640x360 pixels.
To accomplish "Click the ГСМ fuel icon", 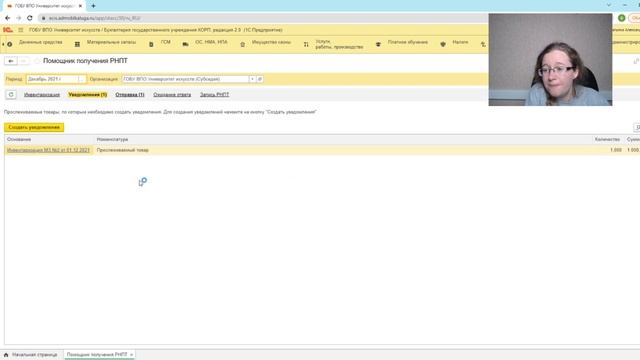I will (151, 44).
